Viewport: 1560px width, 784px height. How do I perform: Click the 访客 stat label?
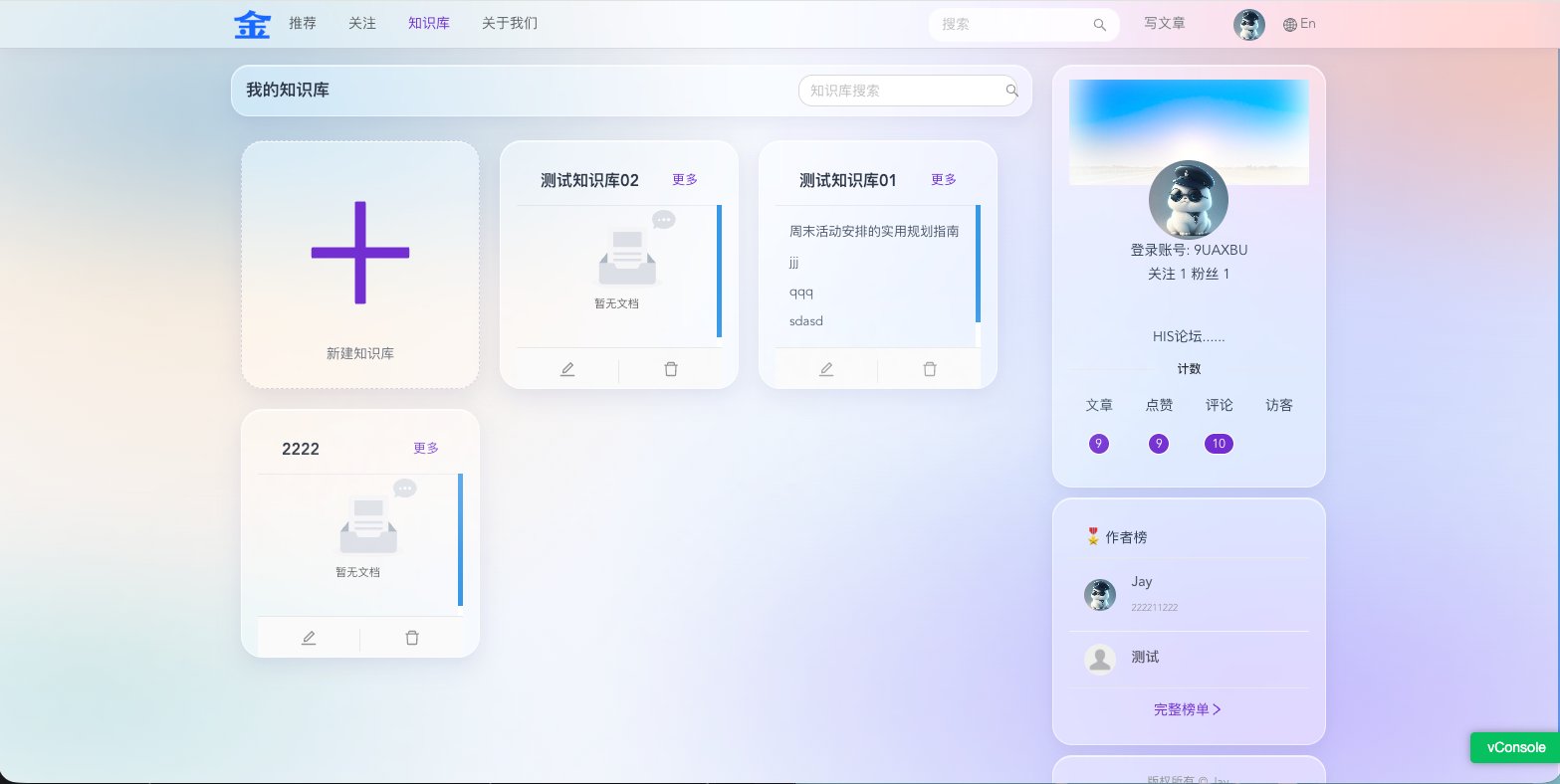[1279, 405]
